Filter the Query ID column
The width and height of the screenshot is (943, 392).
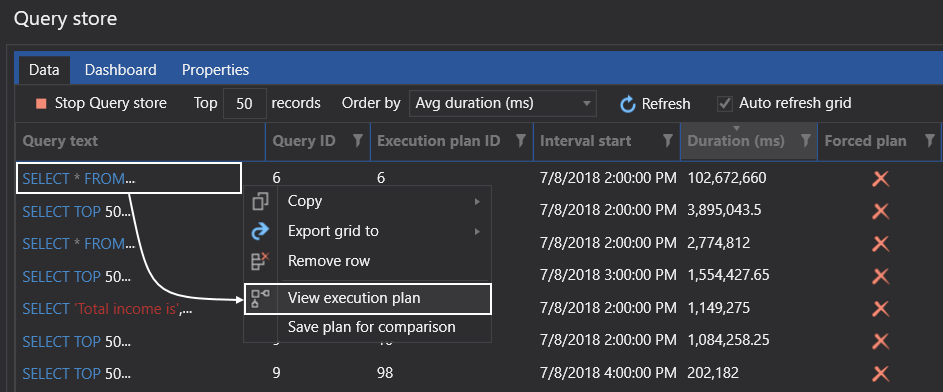pyautogui.click(x=357, y=141)
